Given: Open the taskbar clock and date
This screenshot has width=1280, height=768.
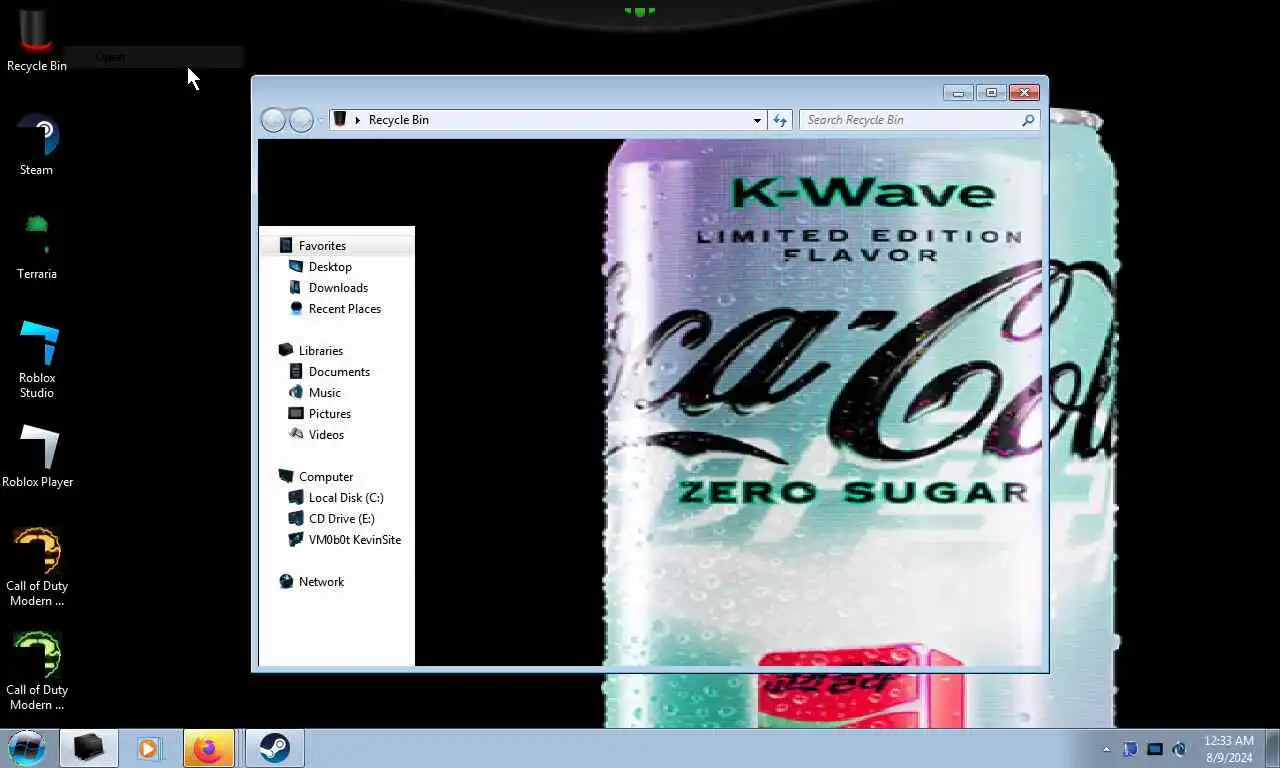Looking at the screenshot, I should 1228,749.
